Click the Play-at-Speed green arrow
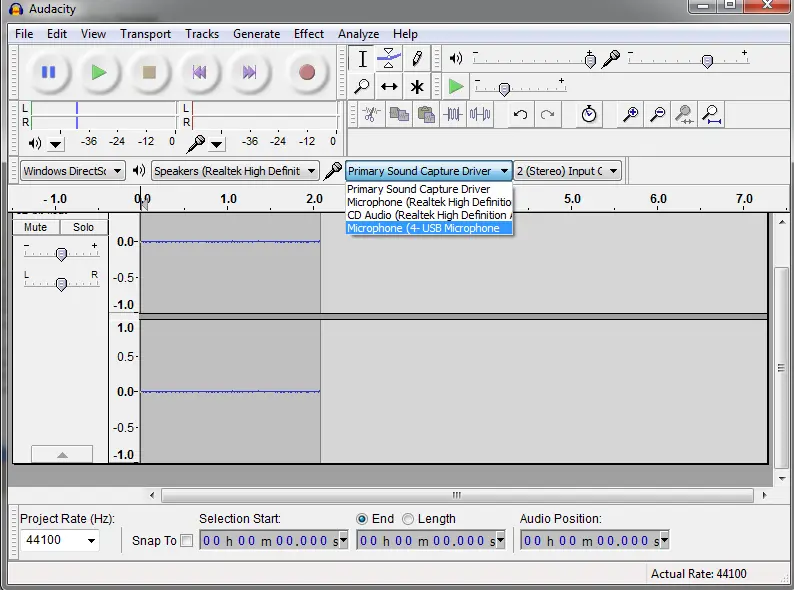 [456, 87]
